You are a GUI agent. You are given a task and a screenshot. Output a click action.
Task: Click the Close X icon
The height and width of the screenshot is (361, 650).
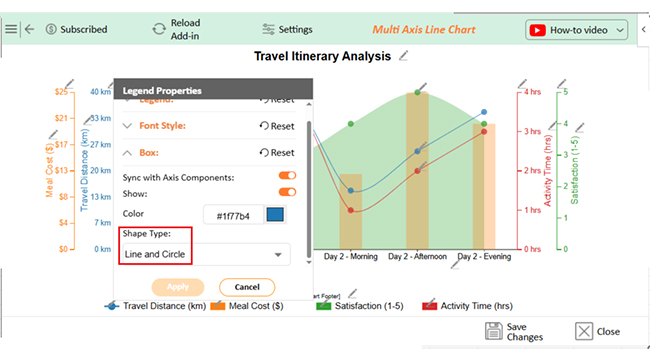[584, 331]
